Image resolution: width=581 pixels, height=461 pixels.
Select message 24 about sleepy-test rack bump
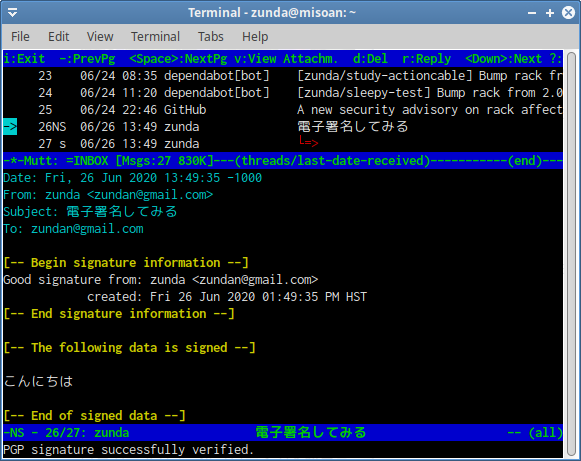pyautogui.click(x=283, y=93)
